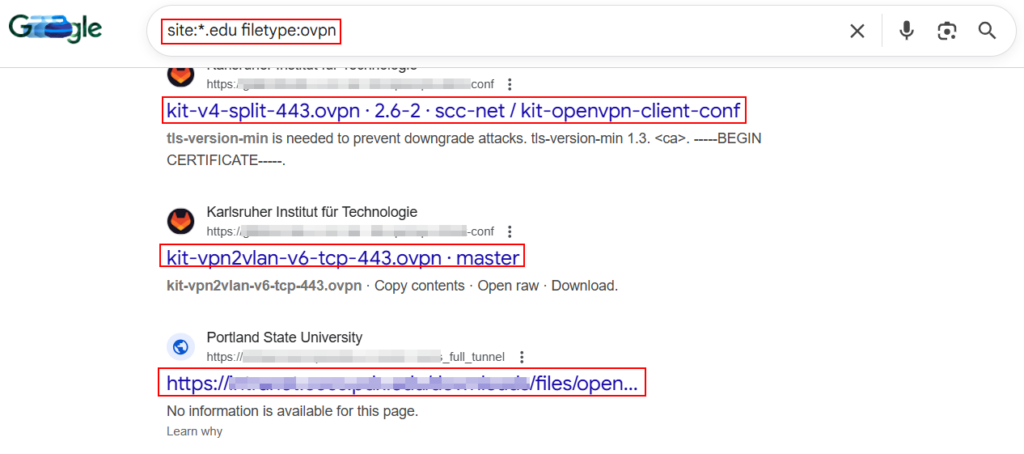The width and height of the screenshot is (1024, 454).
Task: Click in the search box containing site:*.edu query
Action: coord(500,31)
